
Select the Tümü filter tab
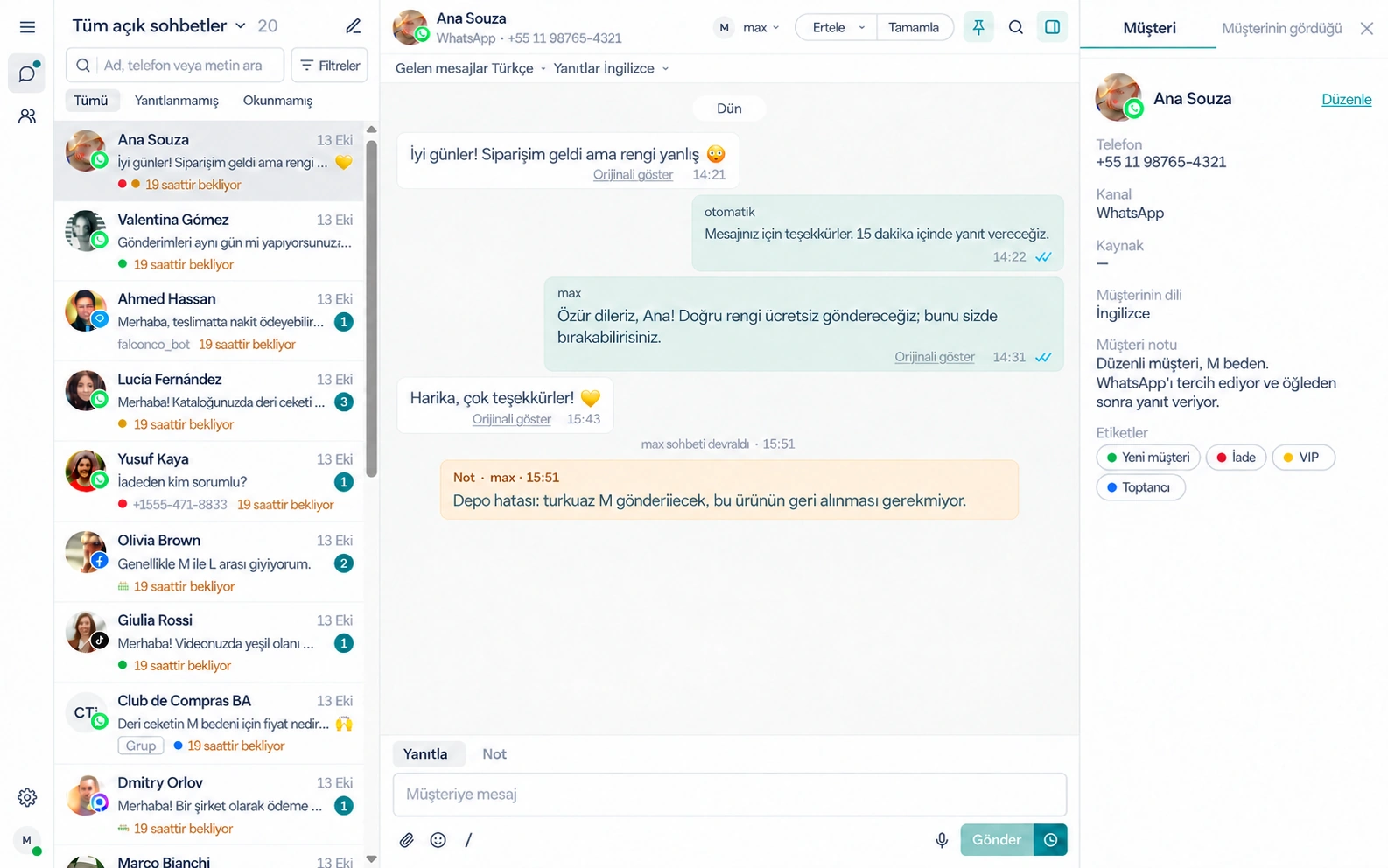(91, 101)
